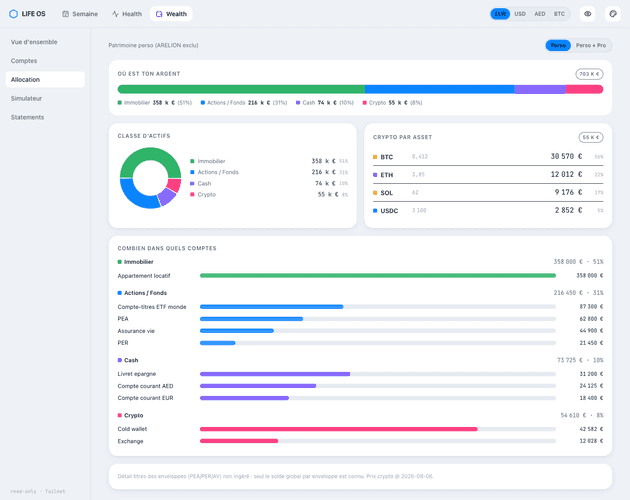Click the 216 450 € - 31% group total
This screenshot has height=500, width=630.
click(579, 293)
